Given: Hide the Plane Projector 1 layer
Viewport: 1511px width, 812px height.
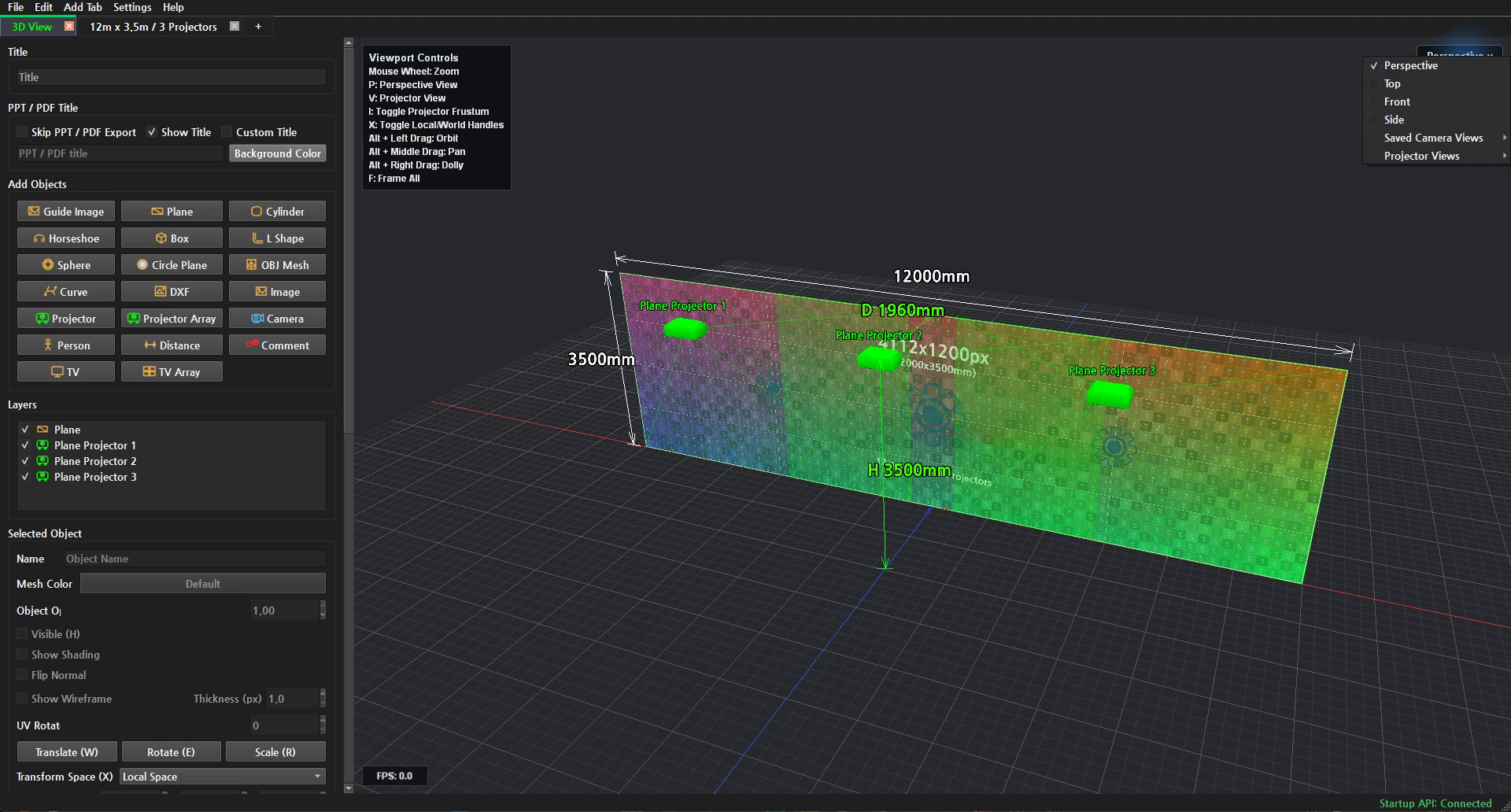Looking at the screenshot, I should [x=25, y=445].
